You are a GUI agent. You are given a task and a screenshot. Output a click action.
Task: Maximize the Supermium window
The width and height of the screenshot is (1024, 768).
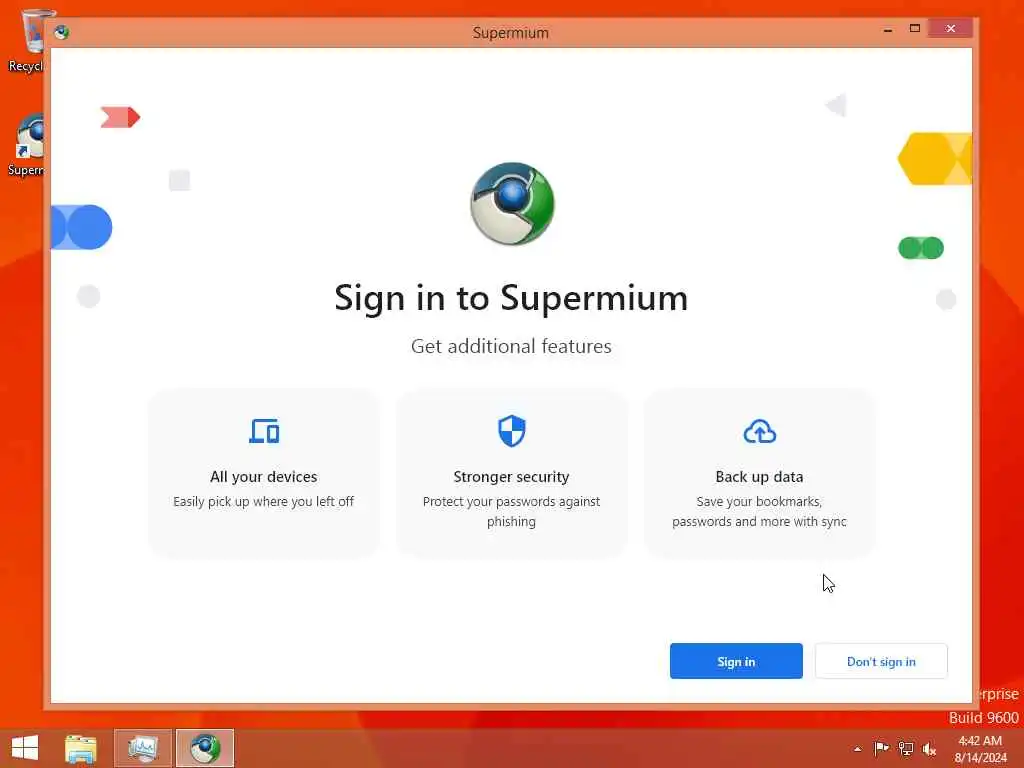pos(915,29)
